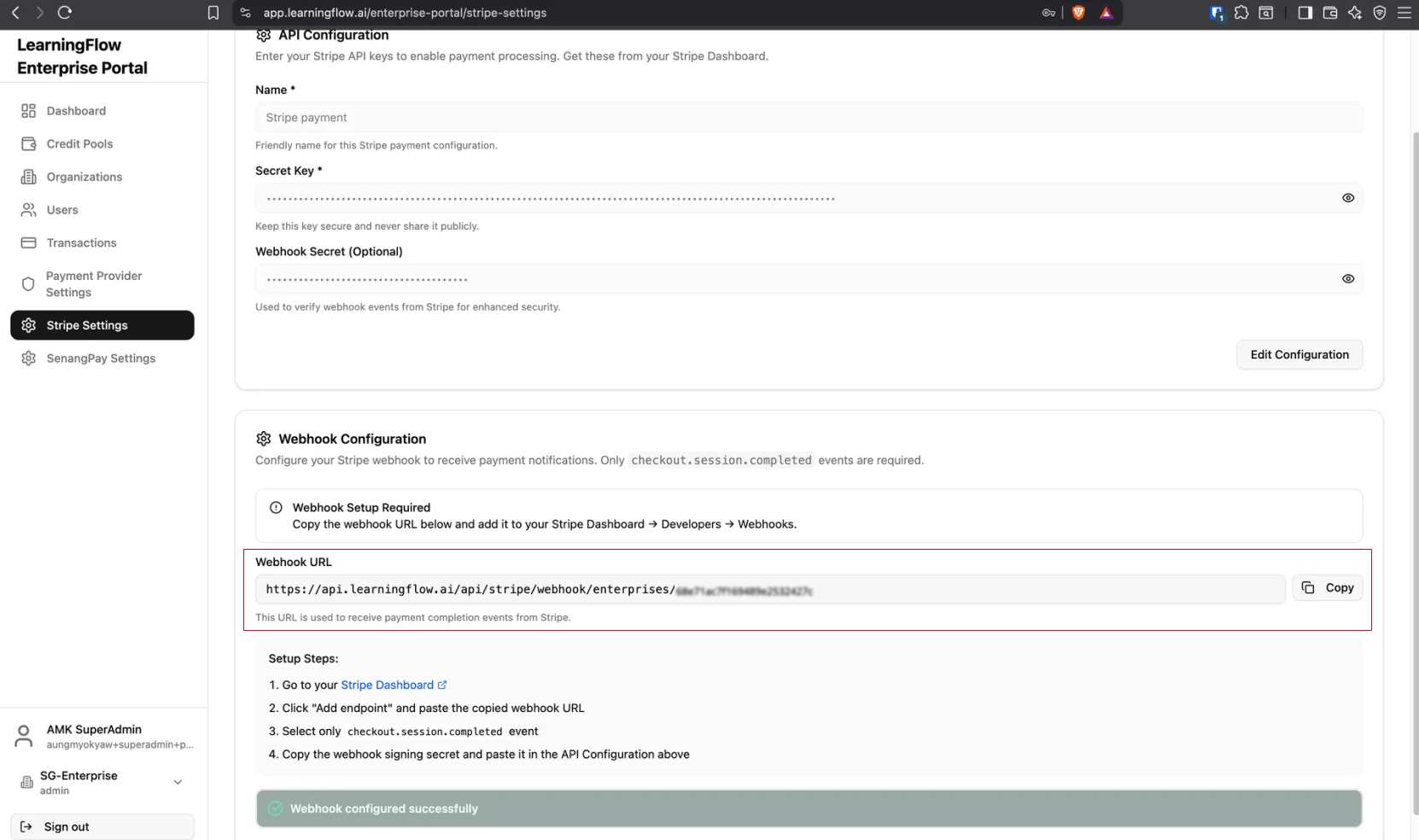
Task: Click the AMK SuperAdmin avatar icon
Action: [22, 735]
